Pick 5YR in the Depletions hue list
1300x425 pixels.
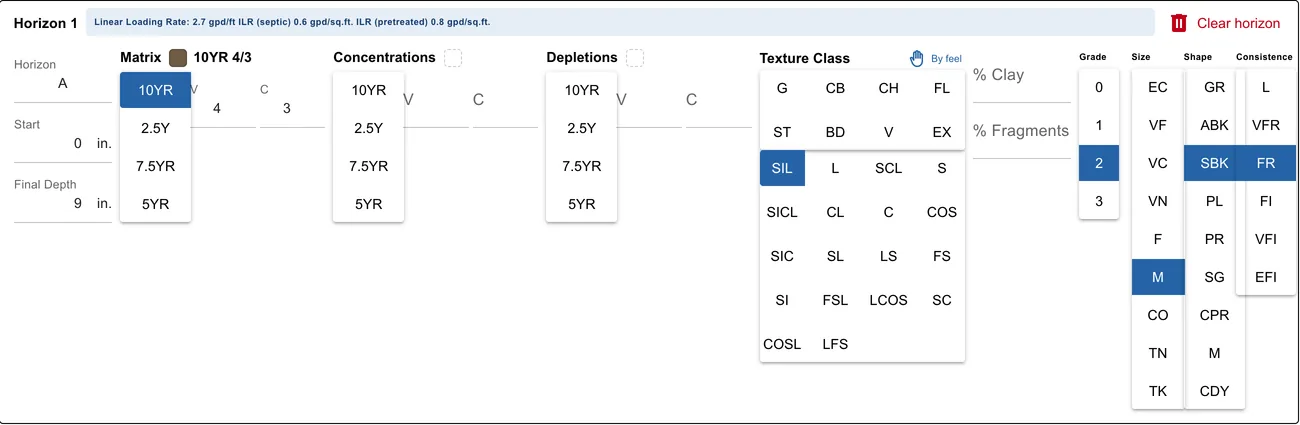(581, 204)
